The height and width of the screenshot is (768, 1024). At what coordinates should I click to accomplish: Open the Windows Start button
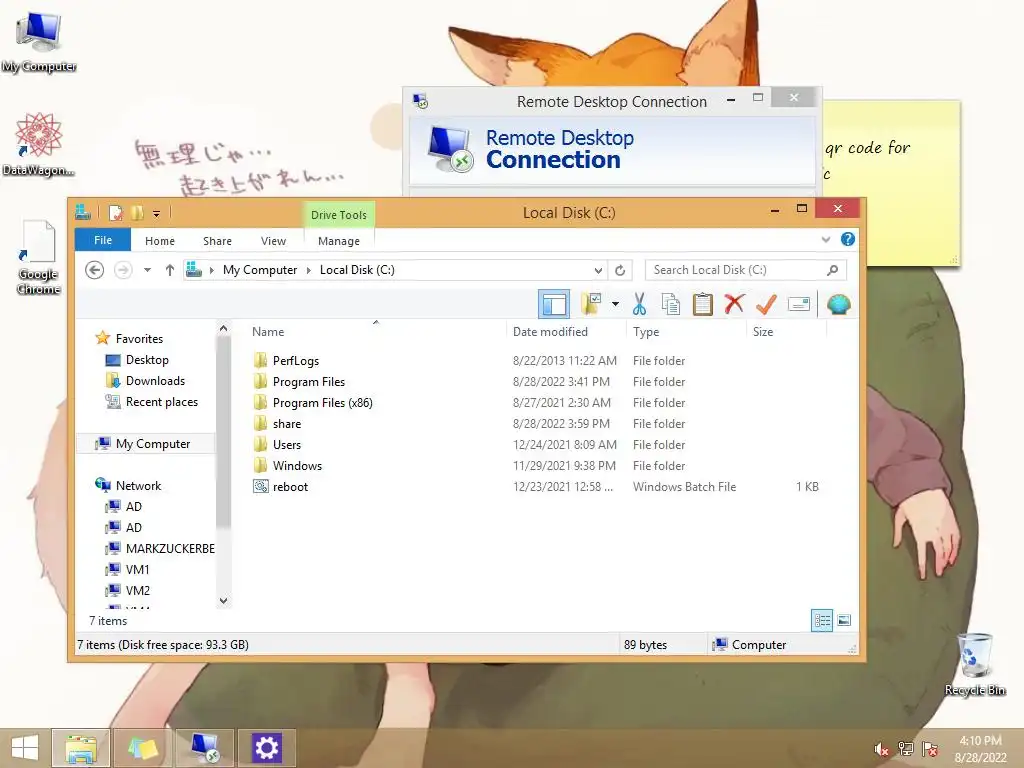(25, 747)
